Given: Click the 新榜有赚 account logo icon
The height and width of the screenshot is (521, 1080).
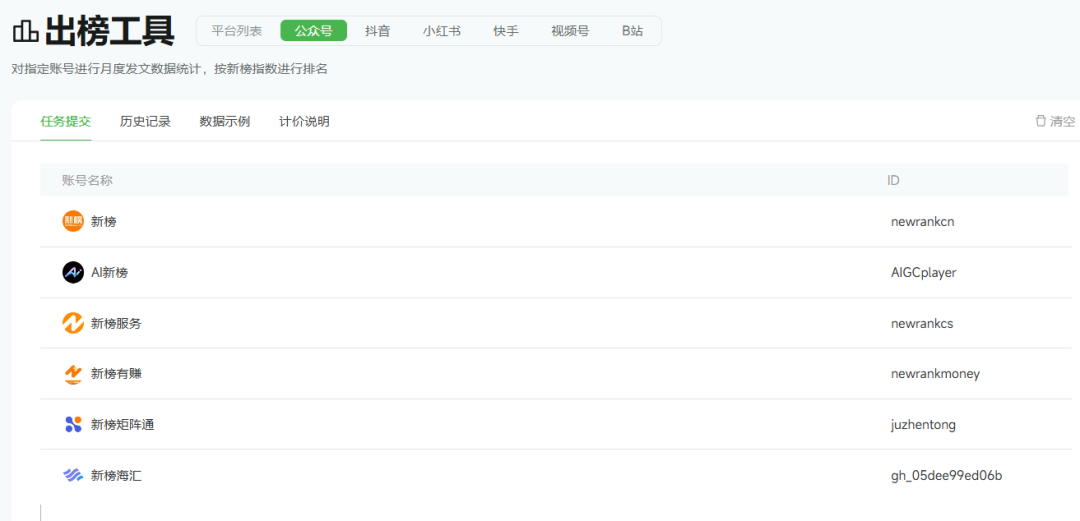Looking at the screenshot, I should [x=73, y=374].
